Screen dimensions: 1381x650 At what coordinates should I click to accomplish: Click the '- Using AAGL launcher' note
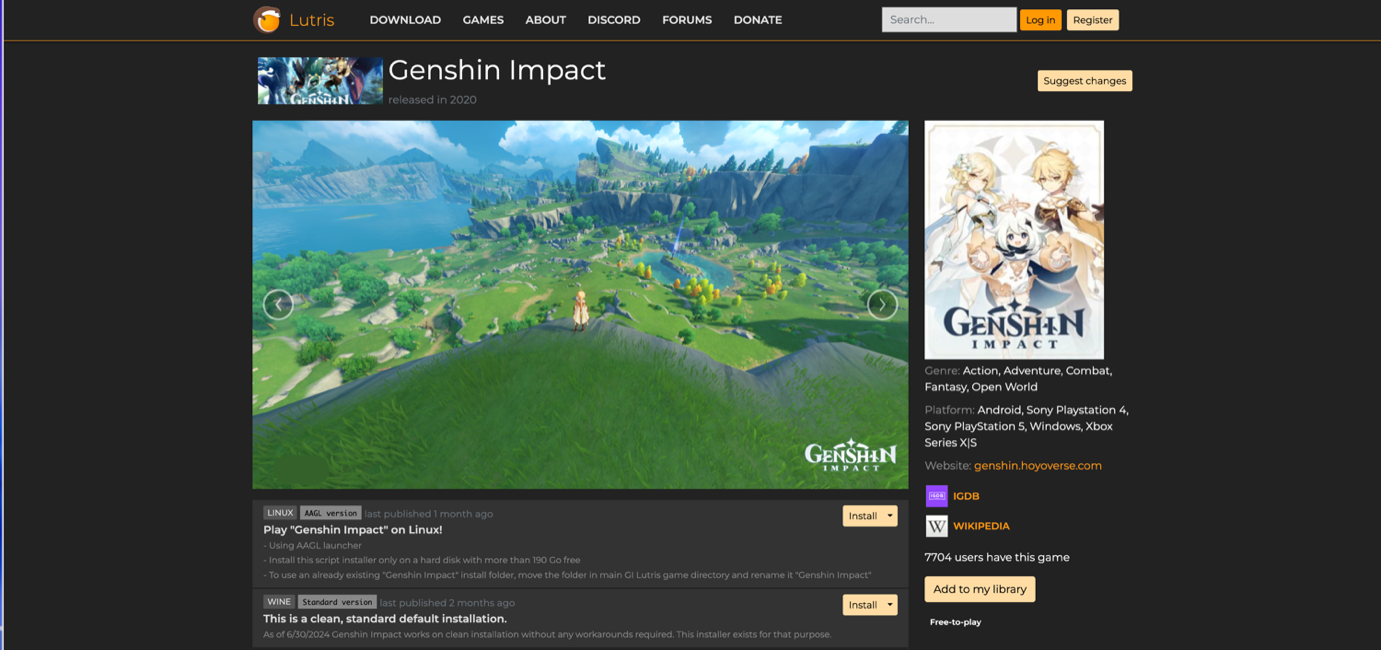click(x=312, y=546)
